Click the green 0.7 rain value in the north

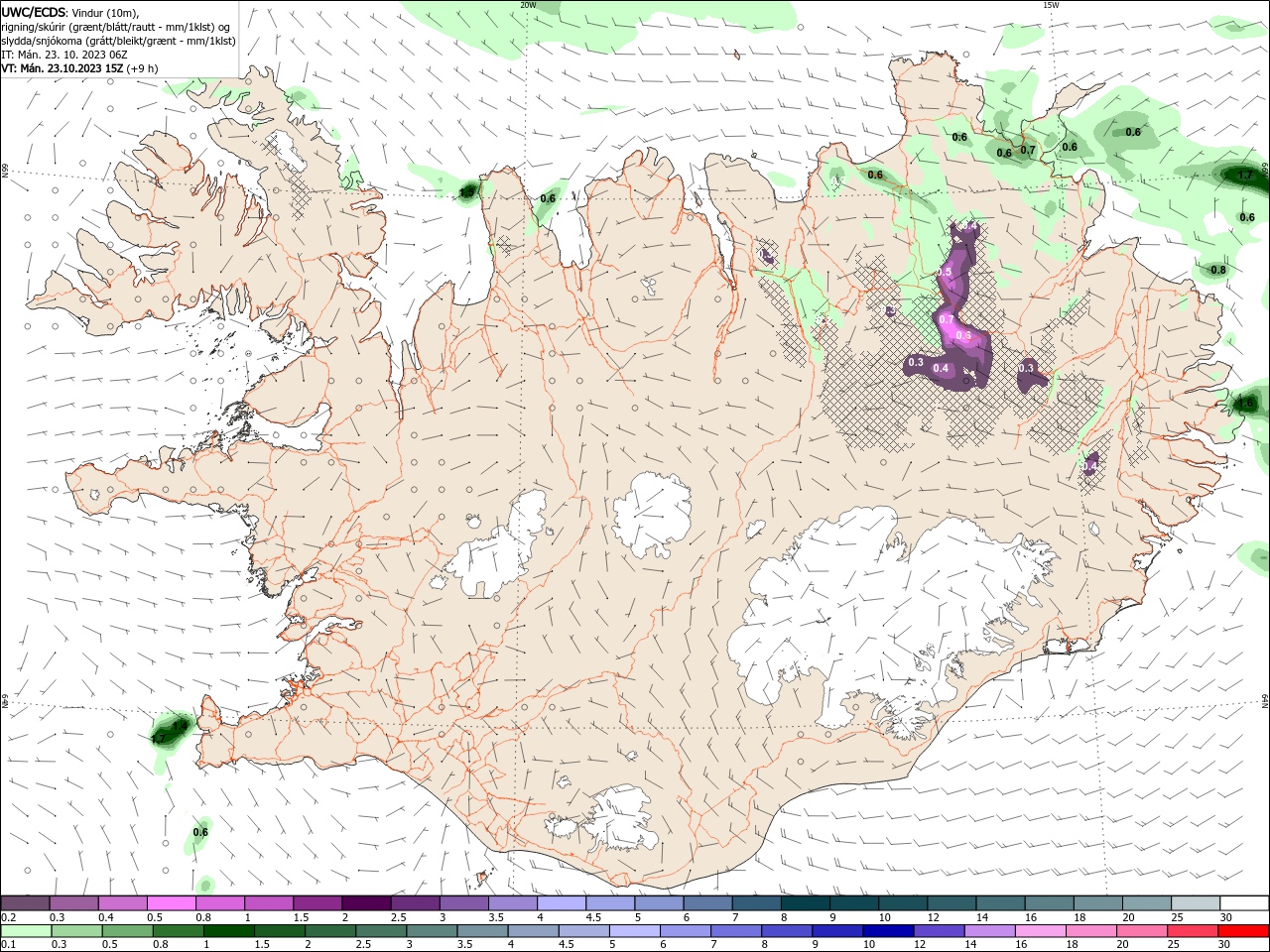[x=1028, y=151]
